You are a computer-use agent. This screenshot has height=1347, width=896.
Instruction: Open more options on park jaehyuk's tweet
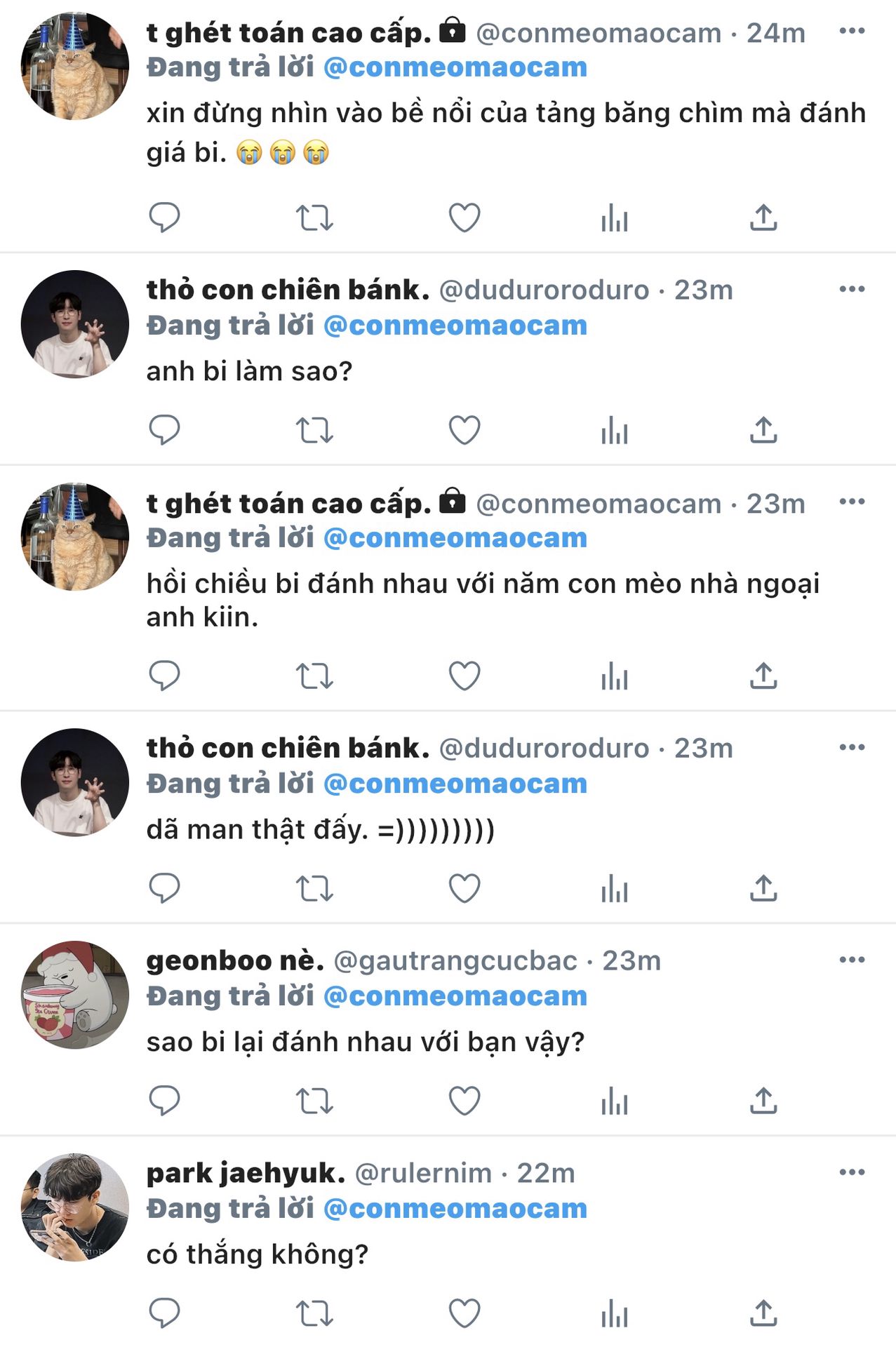coord(852,1172)
